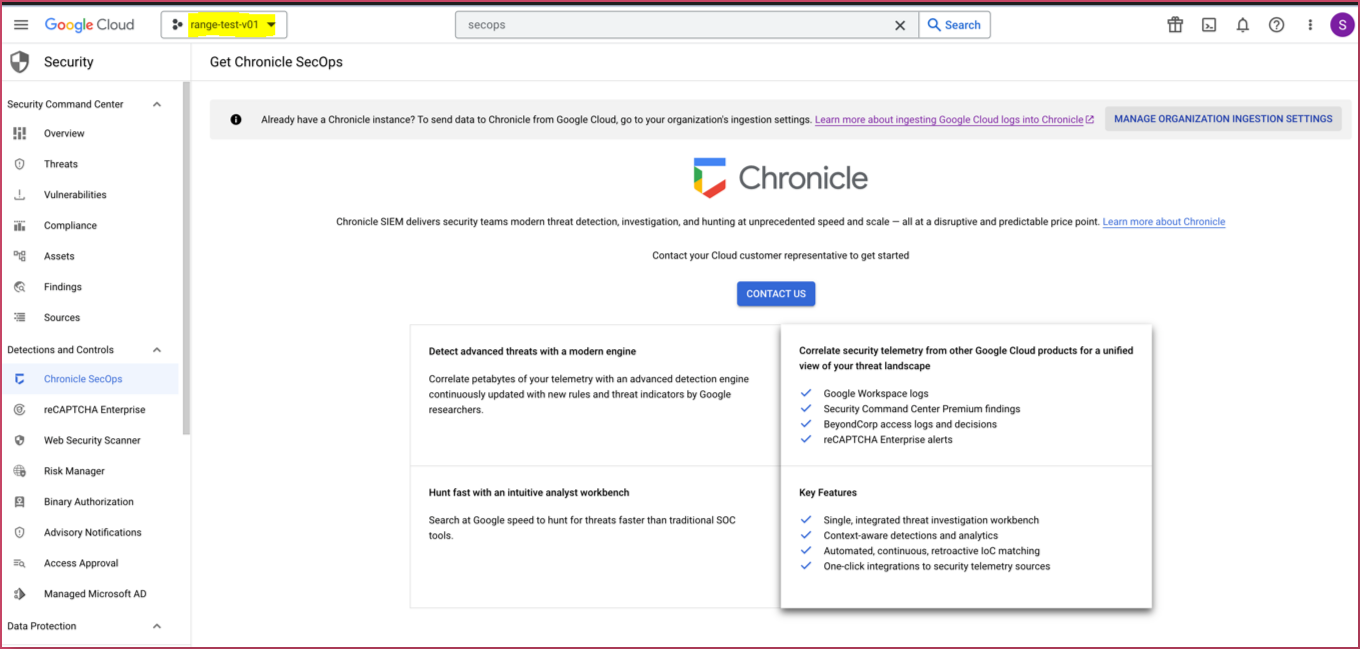Click Manage Organization Ingestion Settings button
Screen dimensions: 1360x649
[x=1223, y=119]
